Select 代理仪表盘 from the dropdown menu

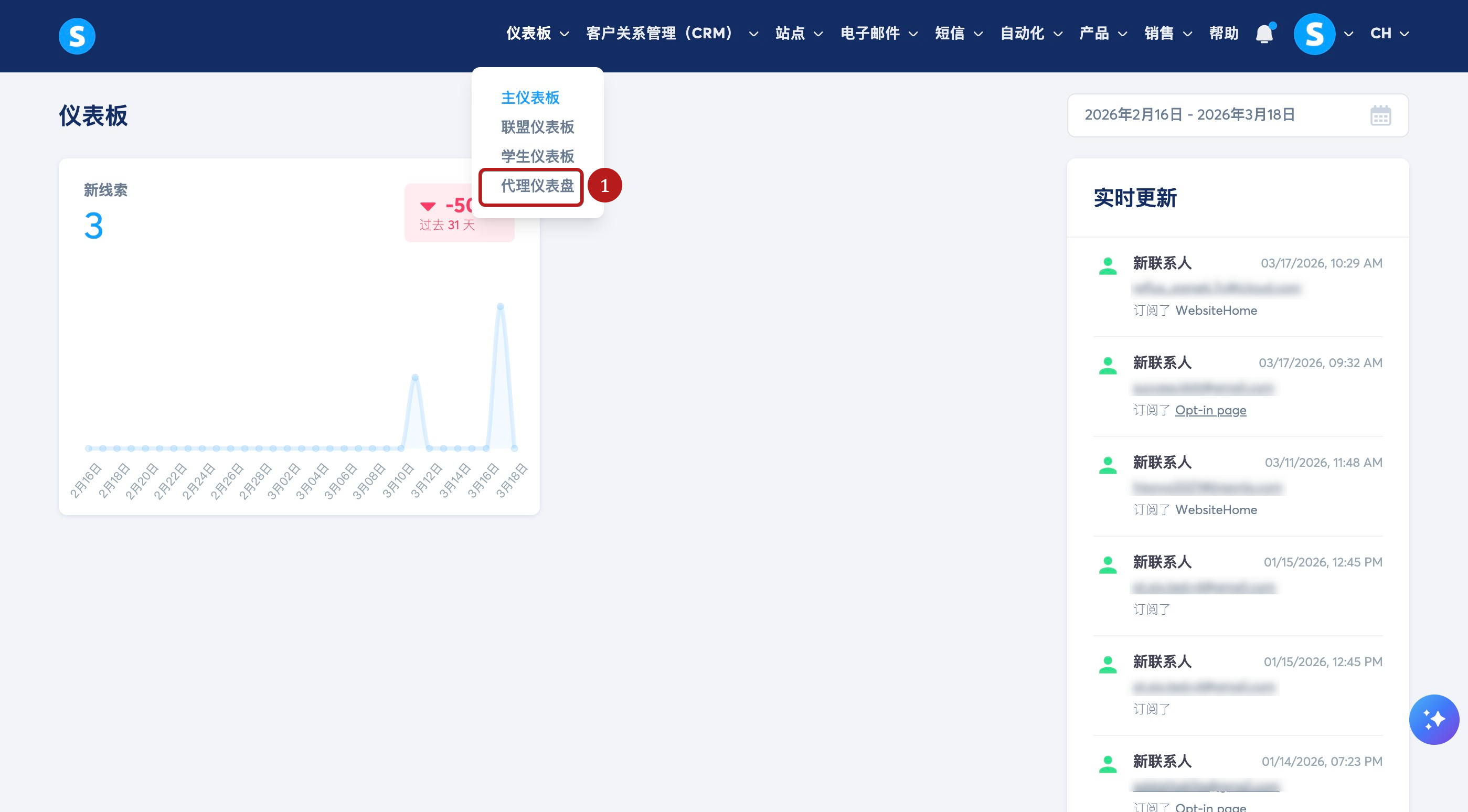click(537, 186)
